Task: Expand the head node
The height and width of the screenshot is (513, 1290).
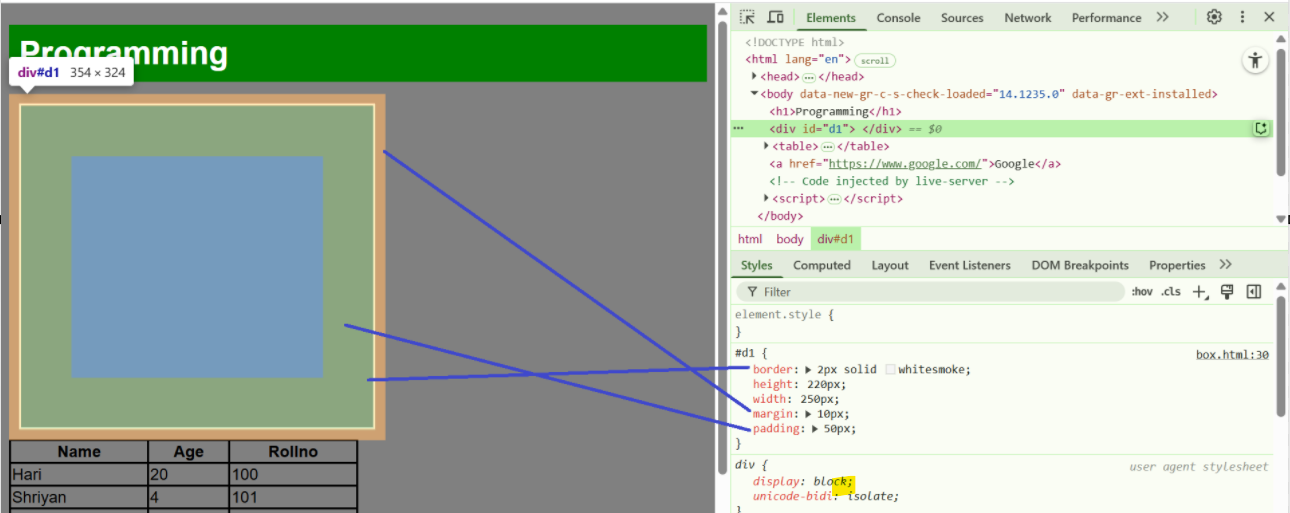Action: click(755, 77)
